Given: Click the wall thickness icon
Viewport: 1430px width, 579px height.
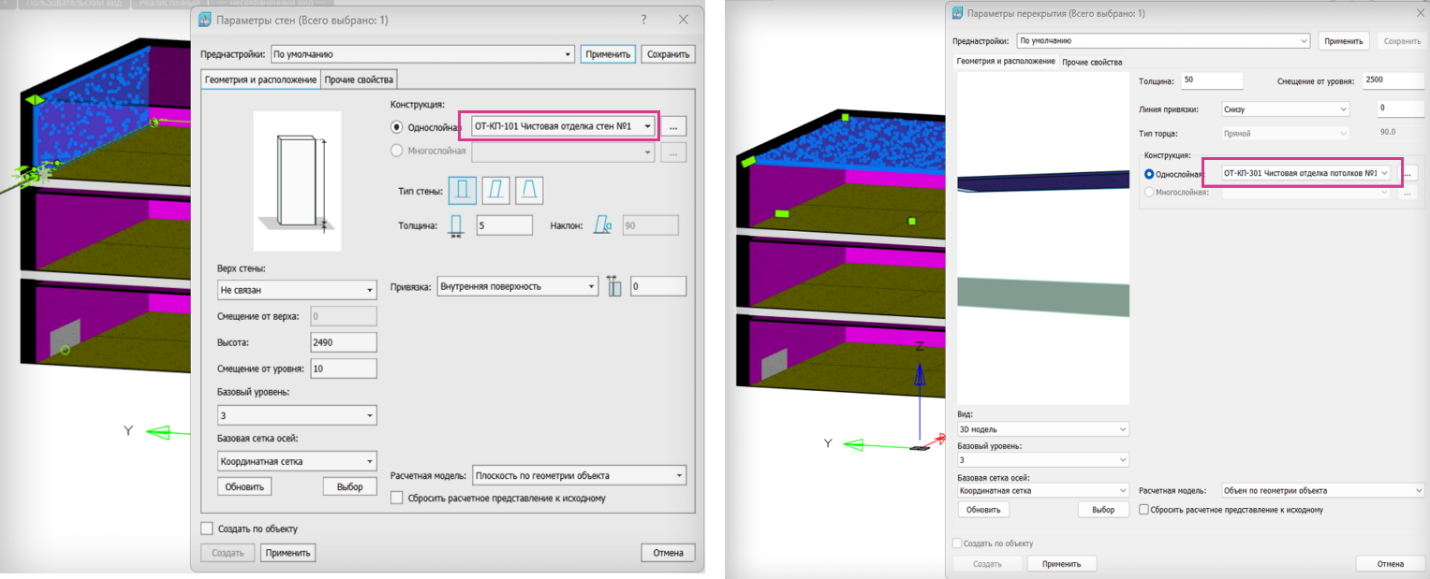Looking at the screenshot, I should (457, 226).
